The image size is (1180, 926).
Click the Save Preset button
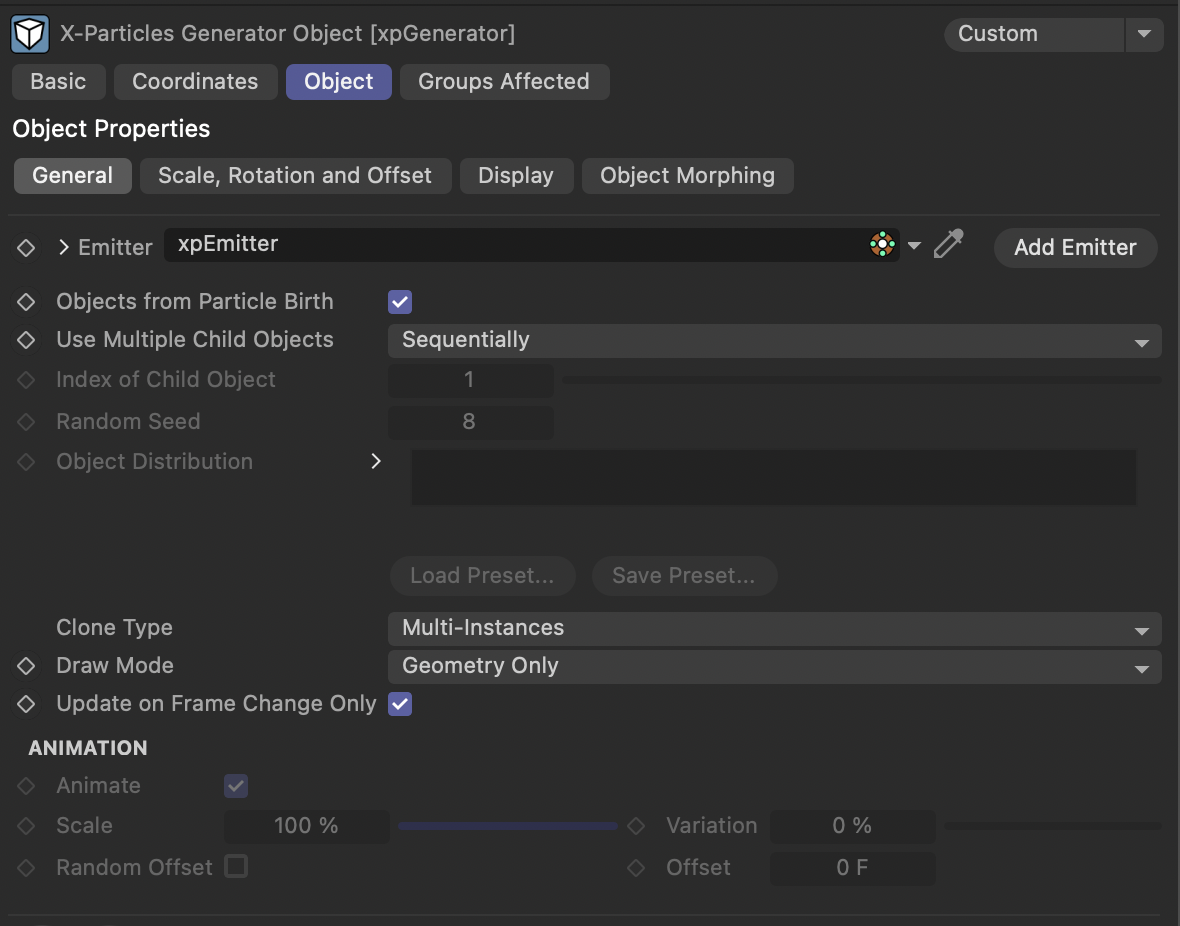click(x=684, y=576)
